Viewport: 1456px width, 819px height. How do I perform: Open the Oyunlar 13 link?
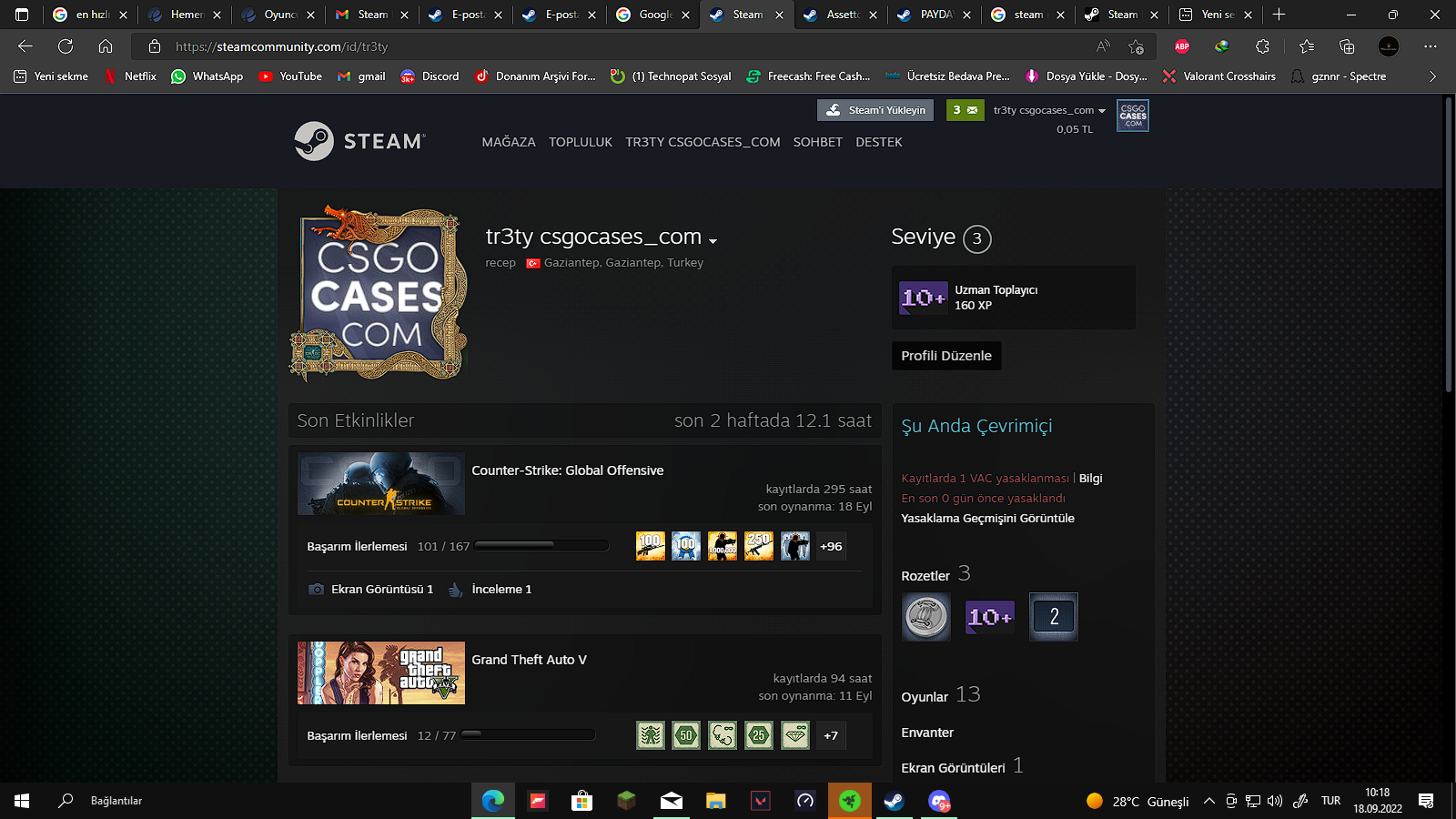coord(941,695)
